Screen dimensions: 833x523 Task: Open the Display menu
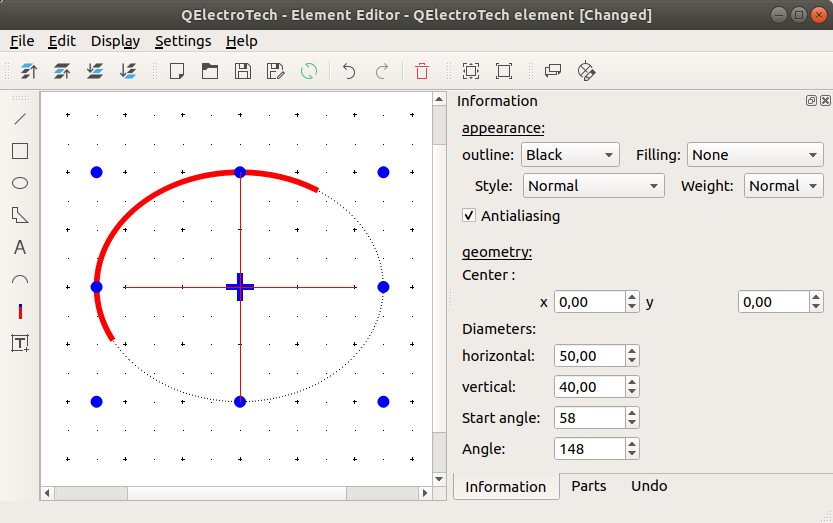pos(115,41)
